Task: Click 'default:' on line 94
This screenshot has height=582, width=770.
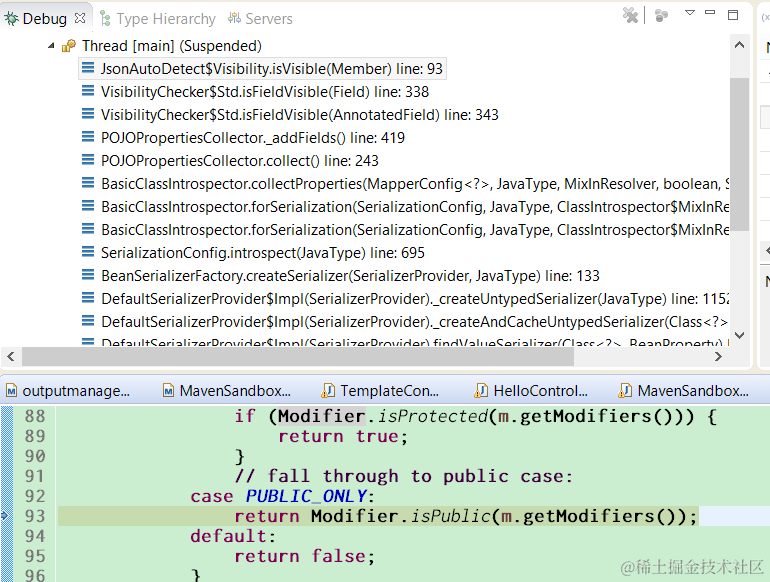Action: 233,536
